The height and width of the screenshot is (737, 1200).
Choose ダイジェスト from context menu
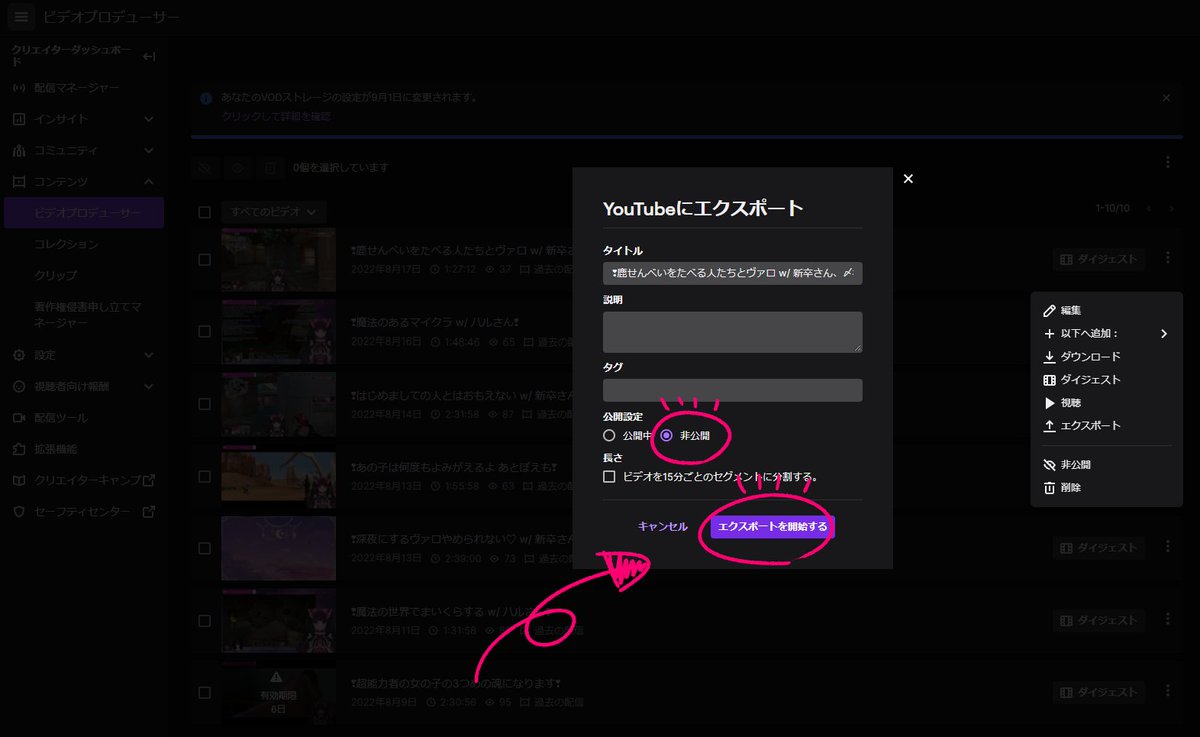pyautogui.click(x=1090, y=380)
